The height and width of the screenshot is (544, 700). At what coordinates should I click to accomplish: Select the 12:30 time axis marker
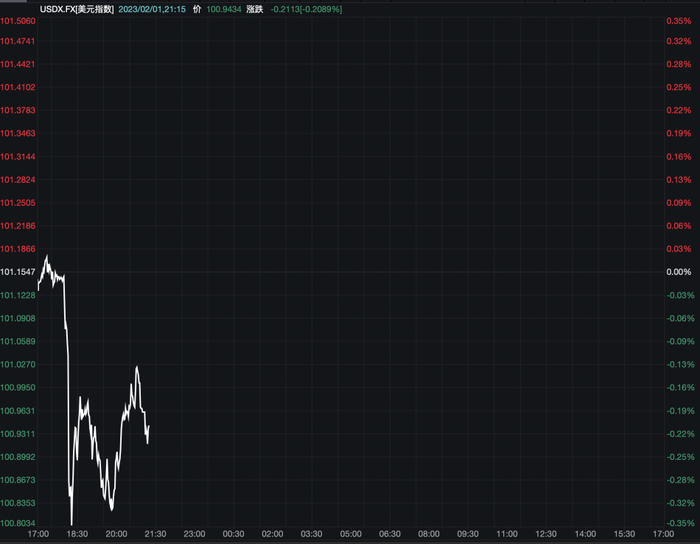coord(546,534)
